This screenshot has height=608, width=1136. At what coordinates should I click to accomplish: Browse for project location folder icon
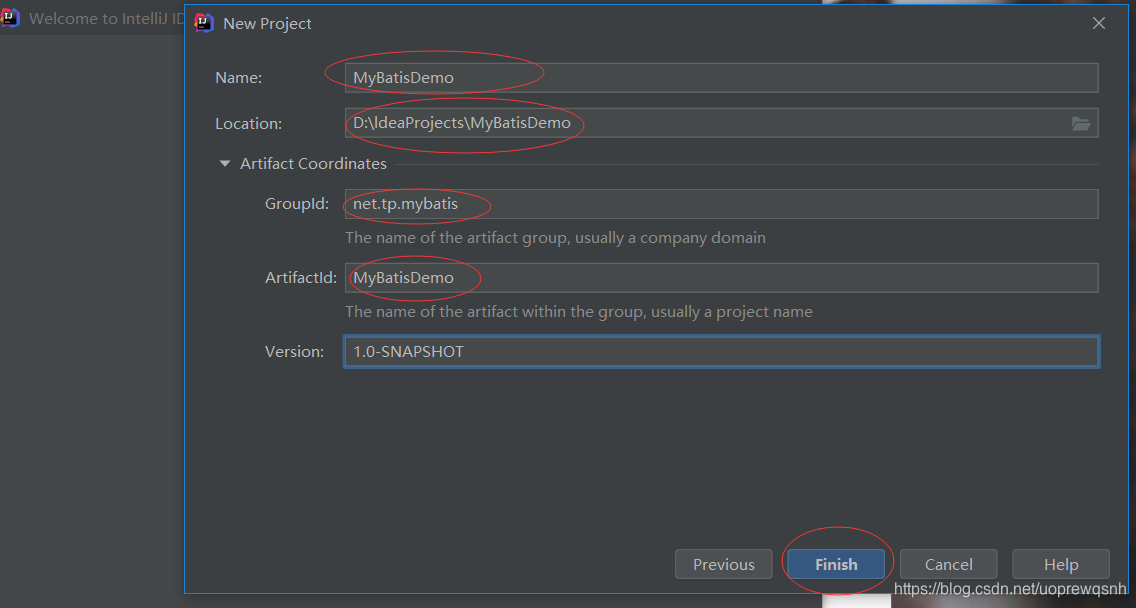(x=1080, y=123)
